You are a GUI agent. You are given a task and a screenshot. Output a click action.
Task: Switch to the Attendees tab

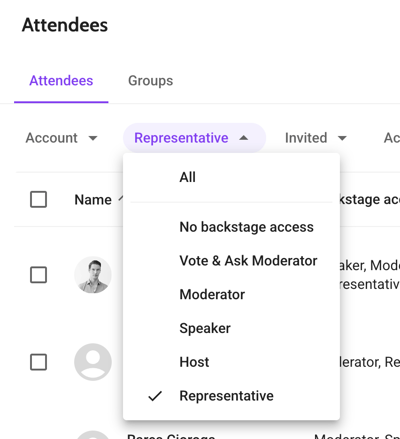[61, 81]
